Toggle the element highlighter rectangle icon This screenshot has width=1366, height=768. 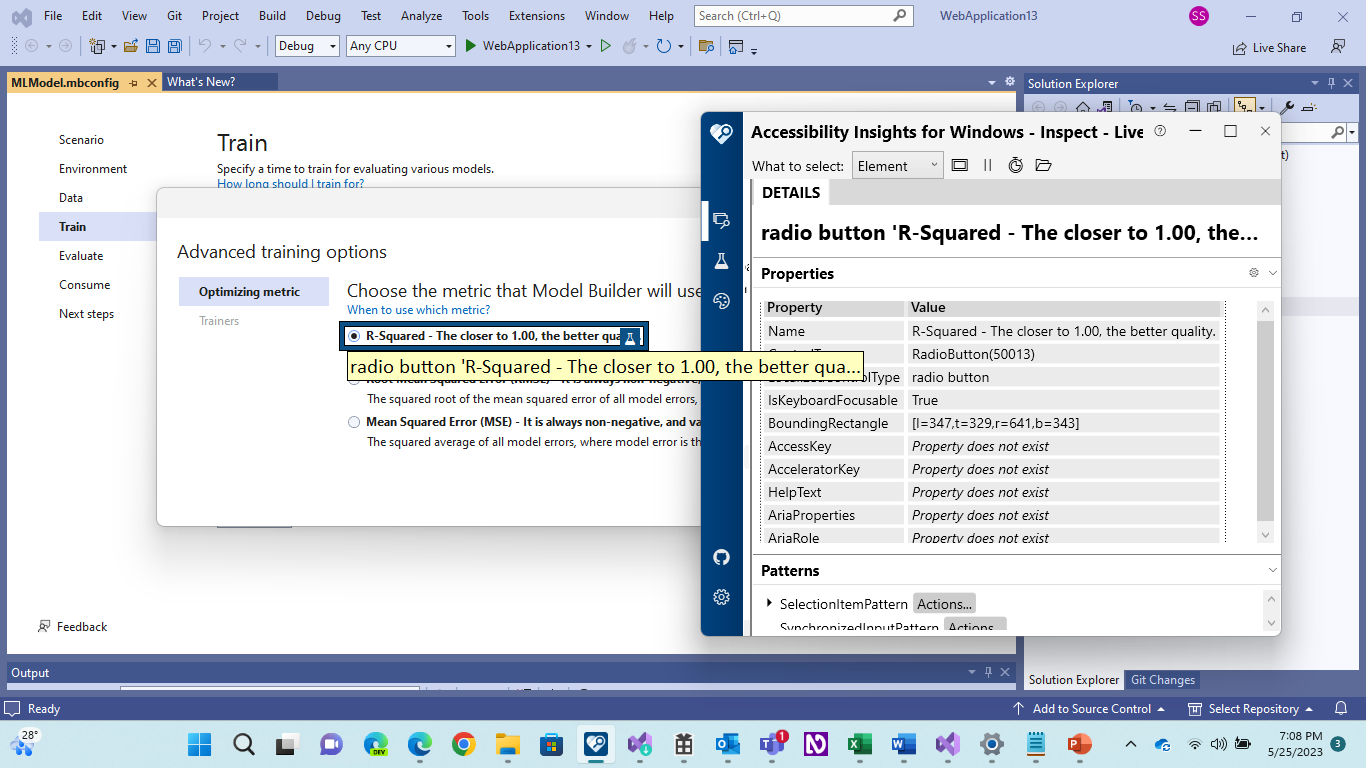[960, 165]
